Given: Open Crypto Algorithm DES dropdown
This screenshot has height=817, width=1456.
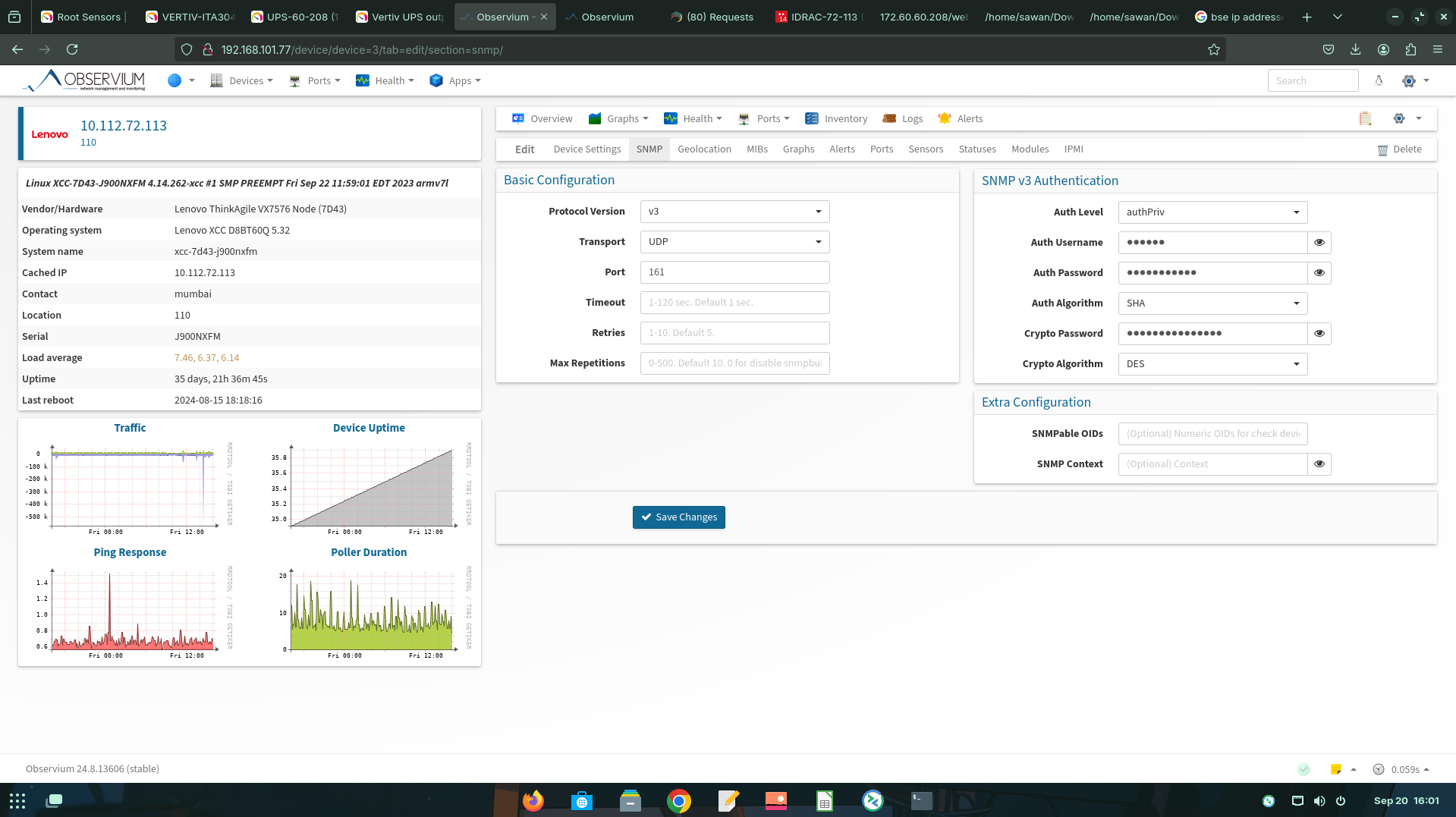Looking at the screenshot, I should 1212,364.
